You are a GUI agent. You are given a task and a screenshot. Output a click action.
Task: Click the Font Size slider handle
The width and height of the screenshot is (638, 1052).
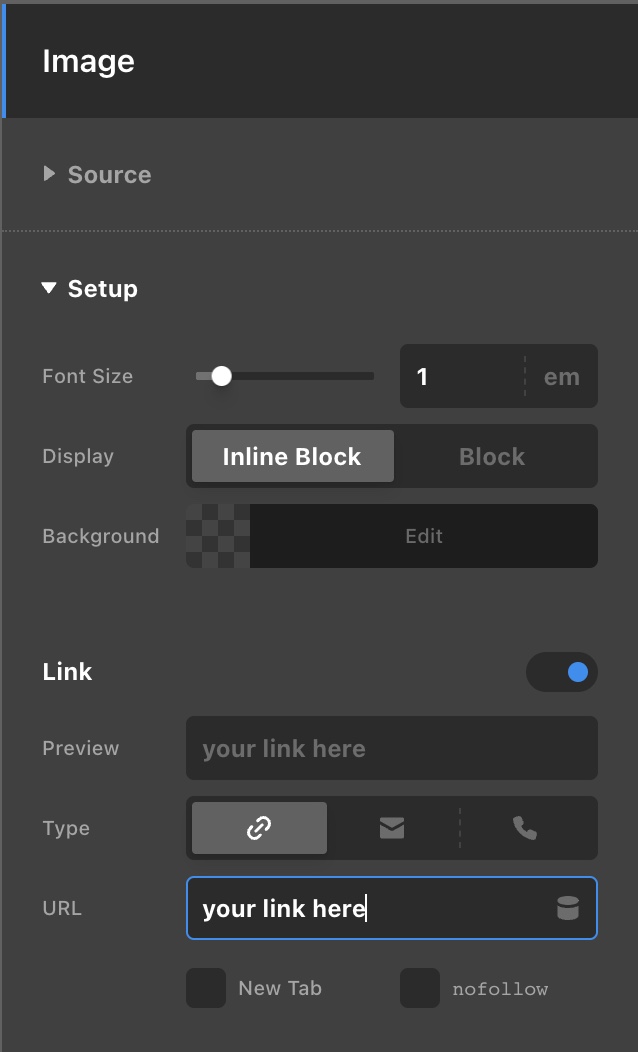point(222,376)
